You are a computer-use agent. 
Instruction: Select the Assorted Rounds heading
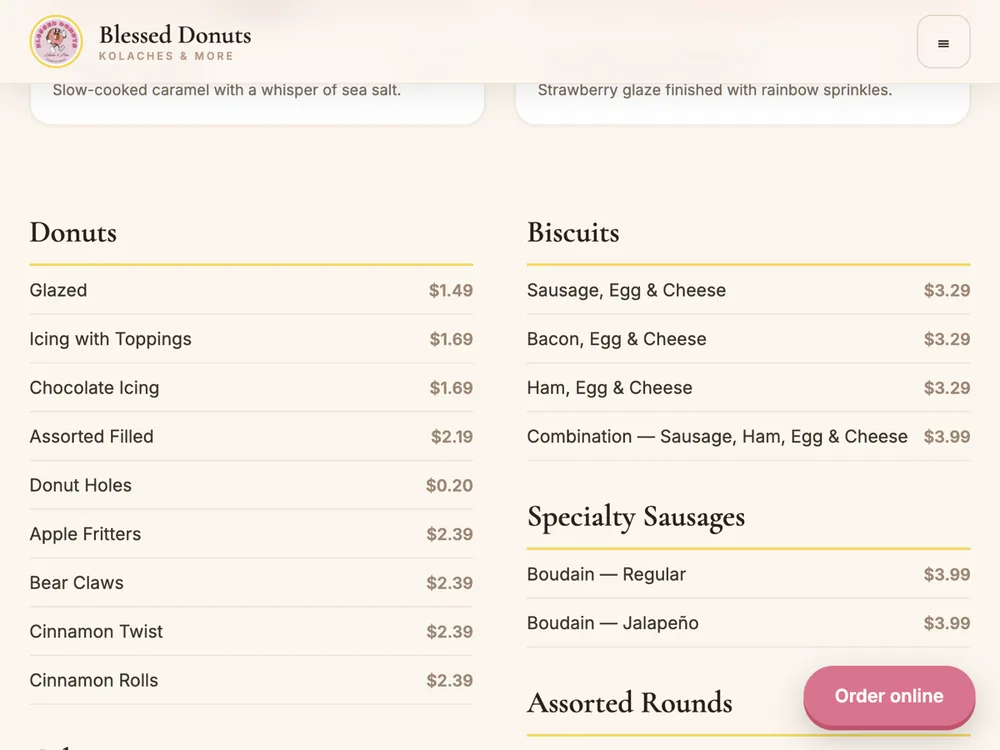(x=629, y=702)
